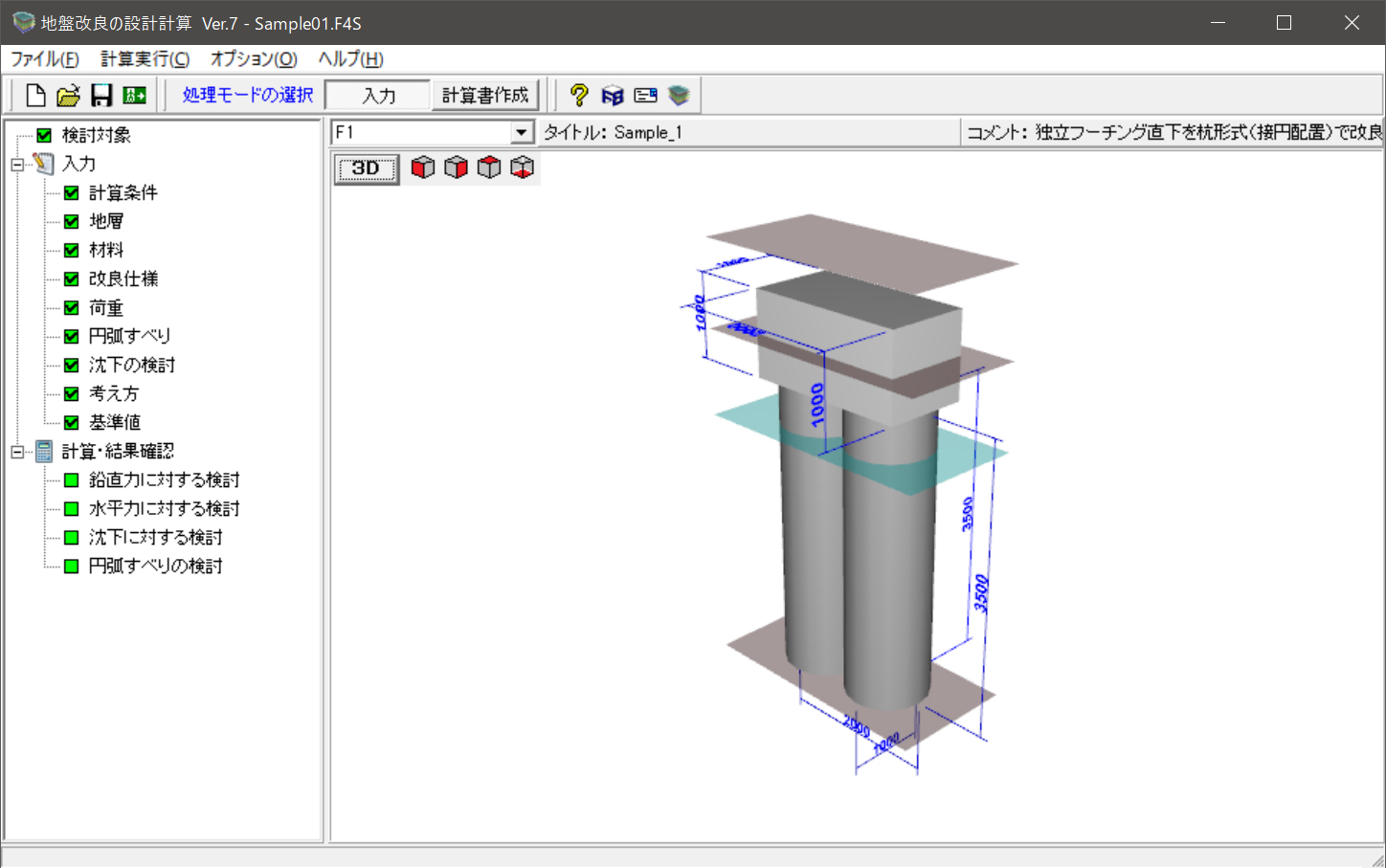Save the file with the floppy disk icon

click(101, 96)
